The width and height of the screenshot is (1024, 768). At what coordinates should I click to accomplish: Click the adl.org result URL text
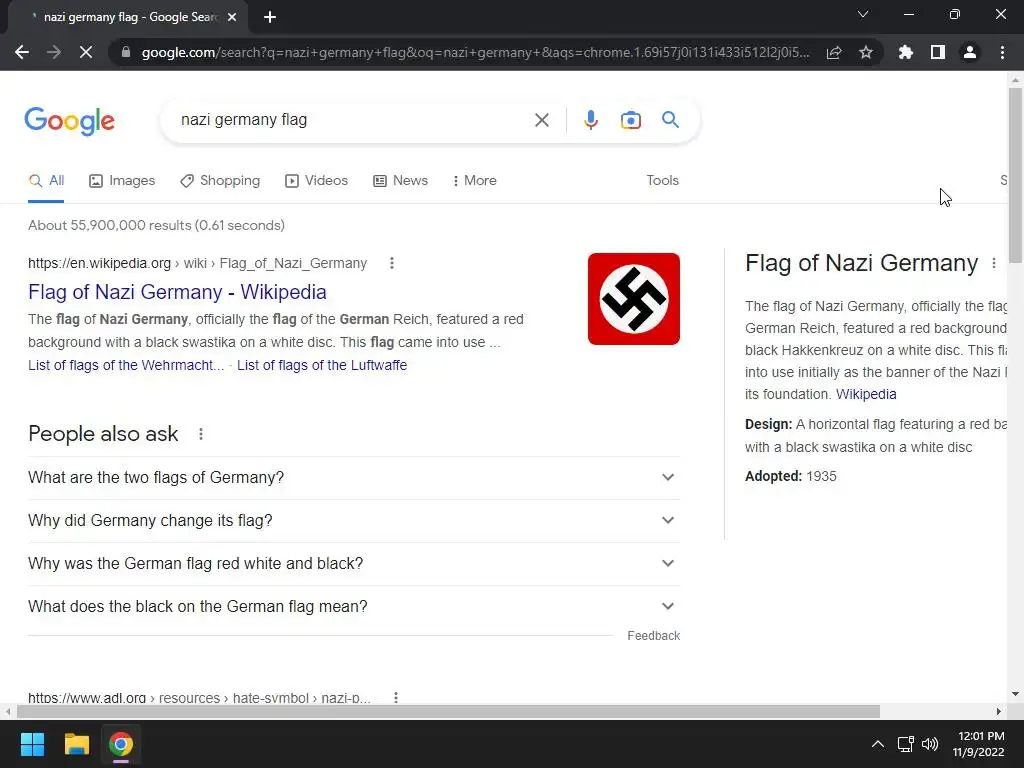coord(199,697)
